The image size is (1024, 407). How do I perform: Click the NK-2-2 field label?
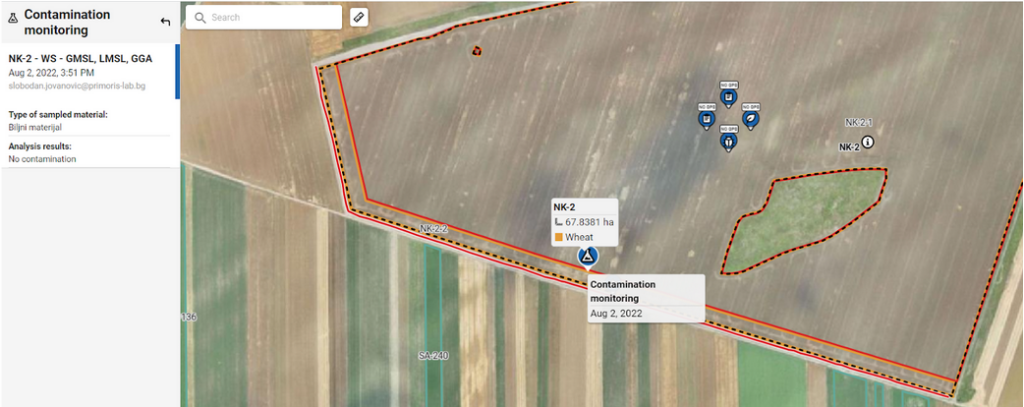point(434,229)
